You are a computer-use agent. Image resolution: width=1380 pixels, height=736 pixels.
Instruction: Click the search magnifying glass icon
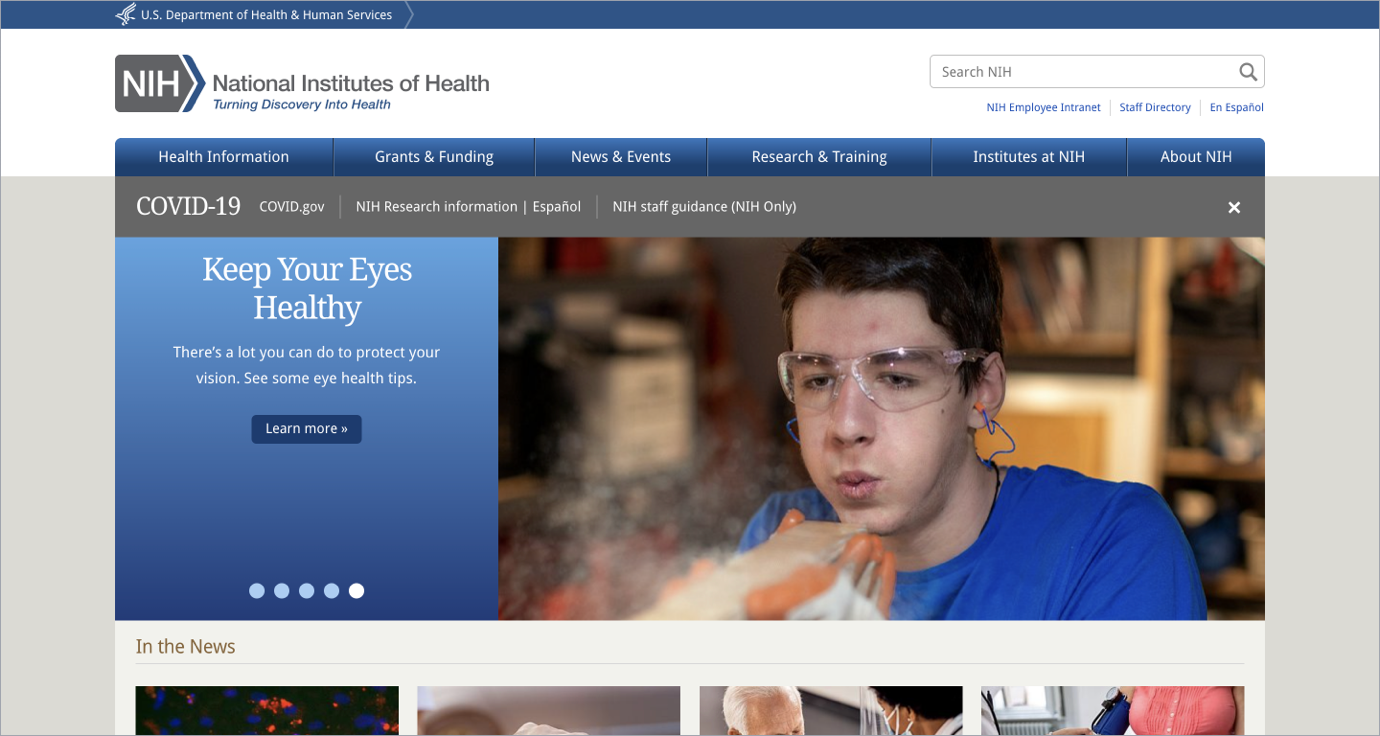pyautogui.click(x=1247, y=72)
